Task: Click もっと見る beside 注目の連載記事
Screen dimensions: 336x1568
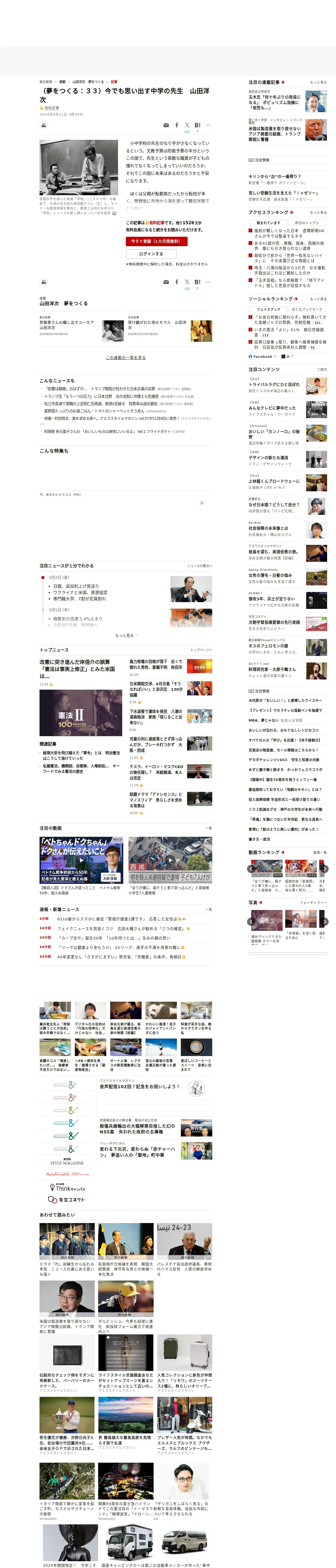Action: tap(318, 82)
